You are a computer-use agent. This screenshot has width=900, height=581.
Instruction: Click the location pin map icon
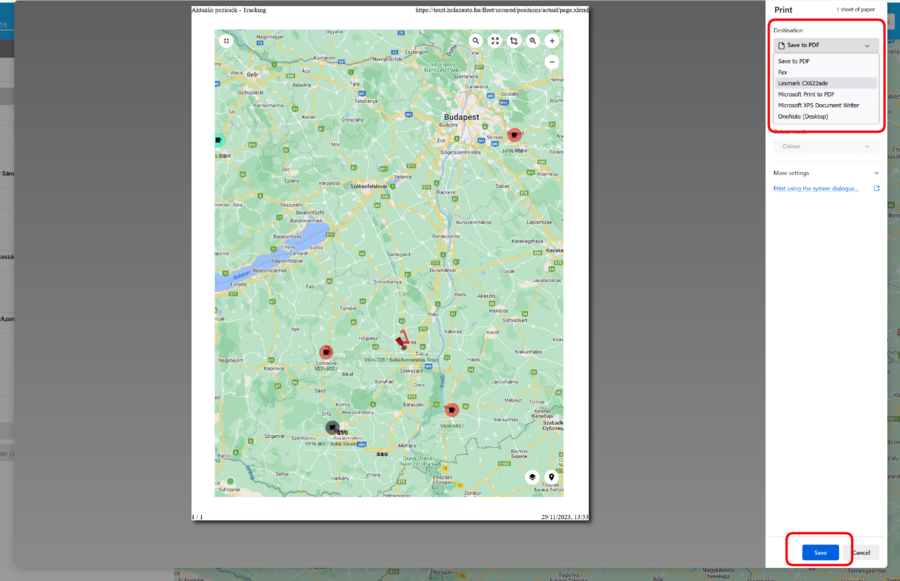(551, 477)
